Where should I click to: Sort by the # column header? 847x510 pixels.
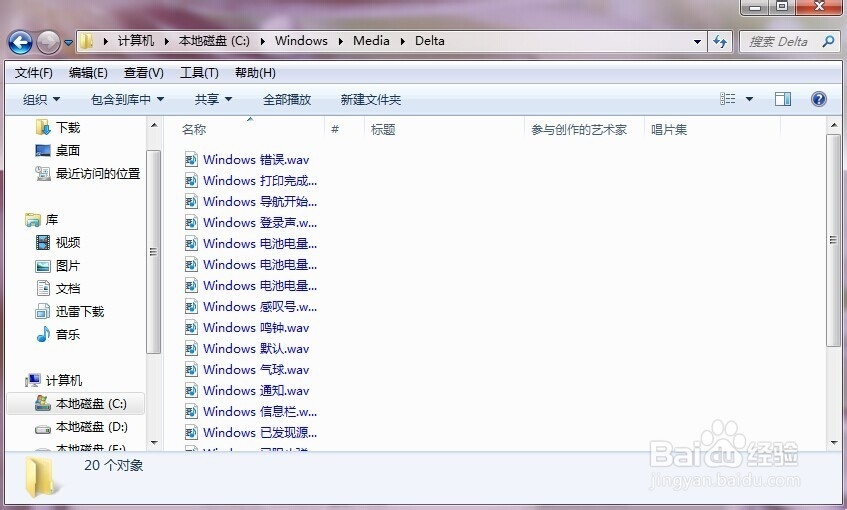[x=335, y=130]
